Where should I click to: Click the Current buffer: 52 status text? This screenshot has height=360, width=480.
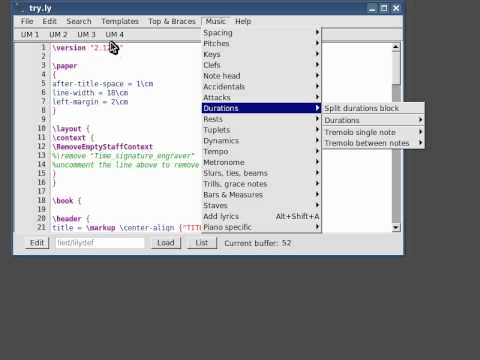[x=258, y=243]
